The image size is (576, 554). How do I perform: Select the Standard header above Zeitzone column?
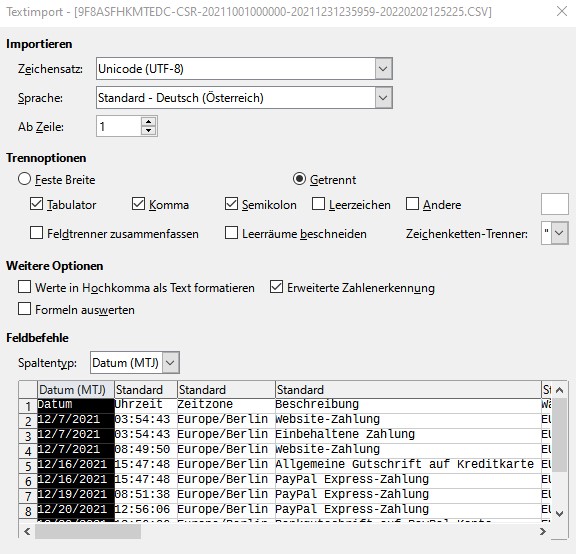[x=226, y=390]
